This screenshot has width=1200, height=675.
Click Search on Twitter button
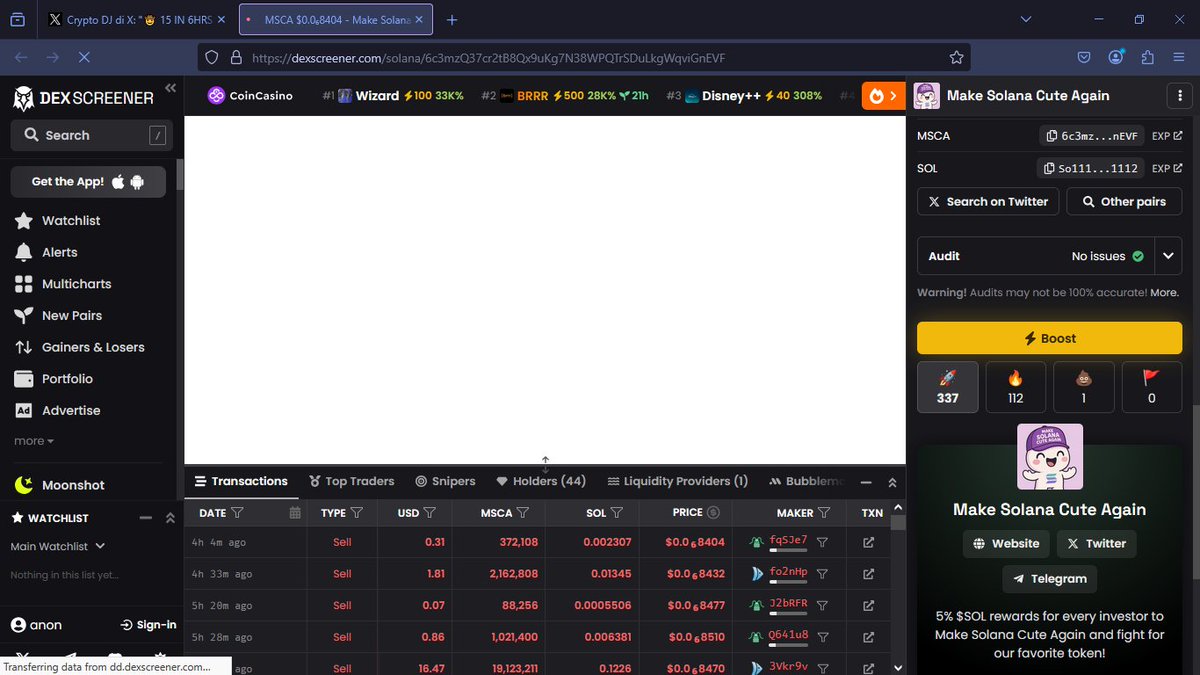[988, 202]
